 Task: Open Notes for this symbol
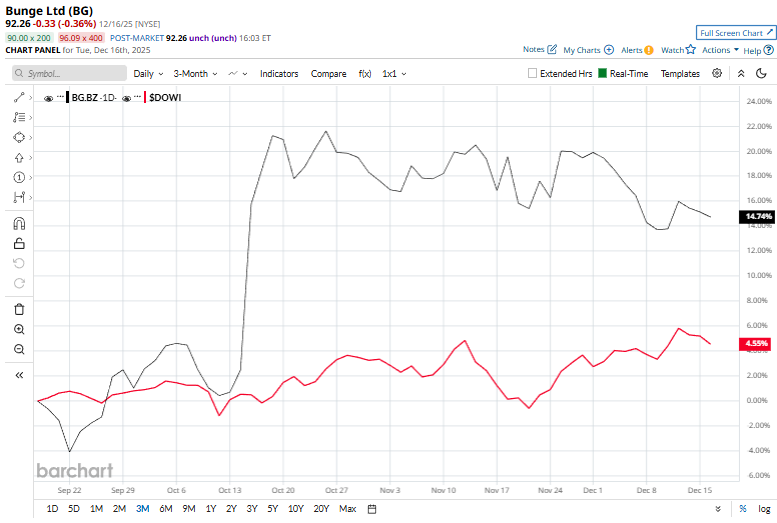tap(540, 50)
